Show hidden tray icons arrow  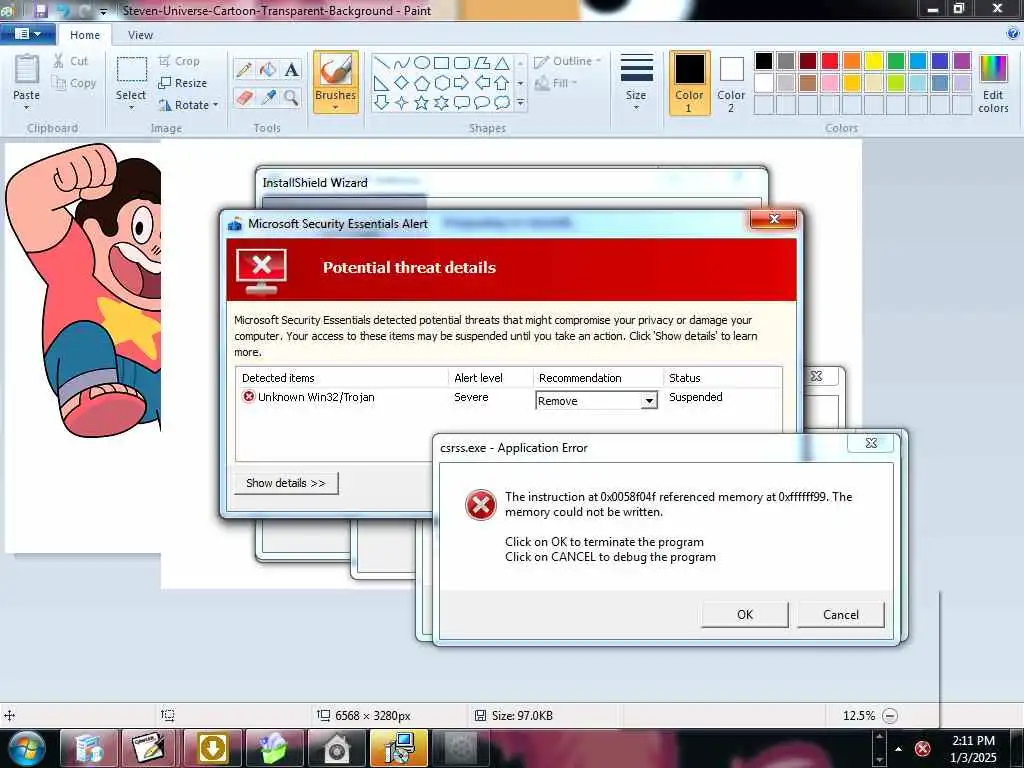(899, 748)
